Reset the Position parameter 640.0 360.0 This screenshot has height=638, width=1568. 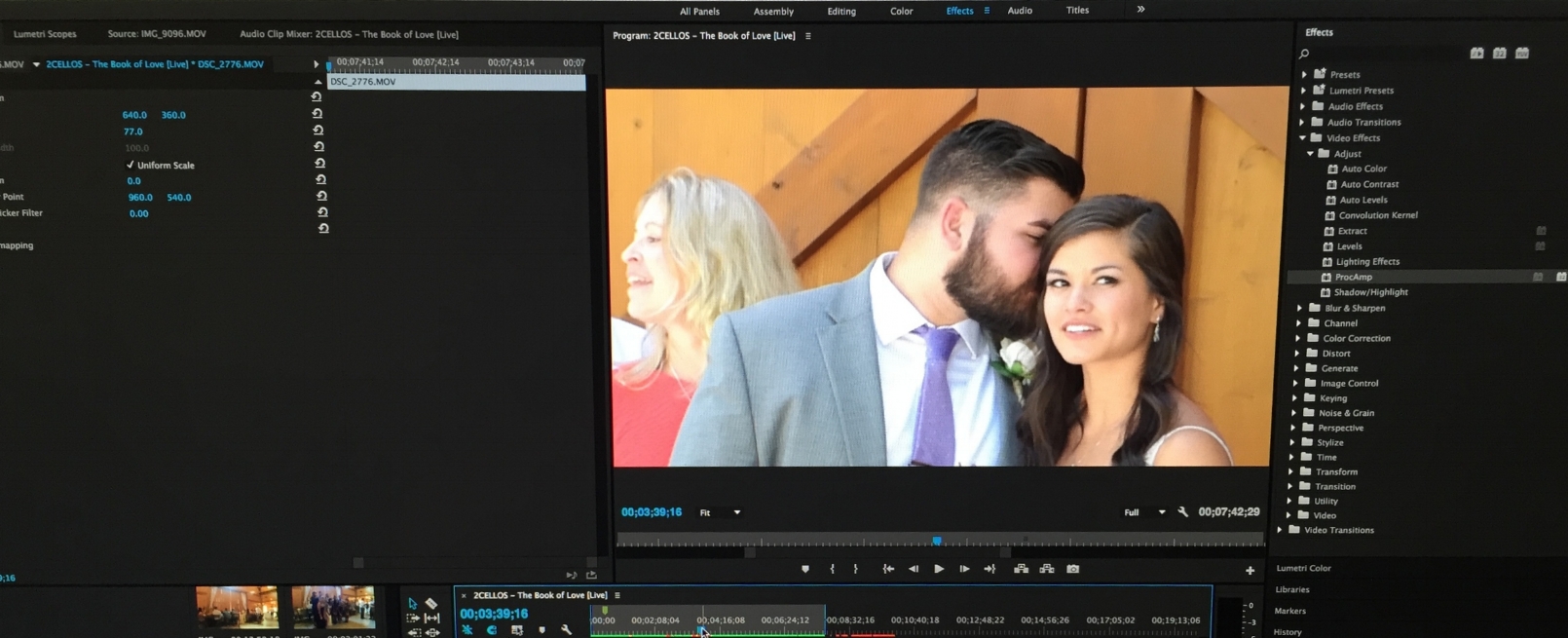(x=317, y=114)
